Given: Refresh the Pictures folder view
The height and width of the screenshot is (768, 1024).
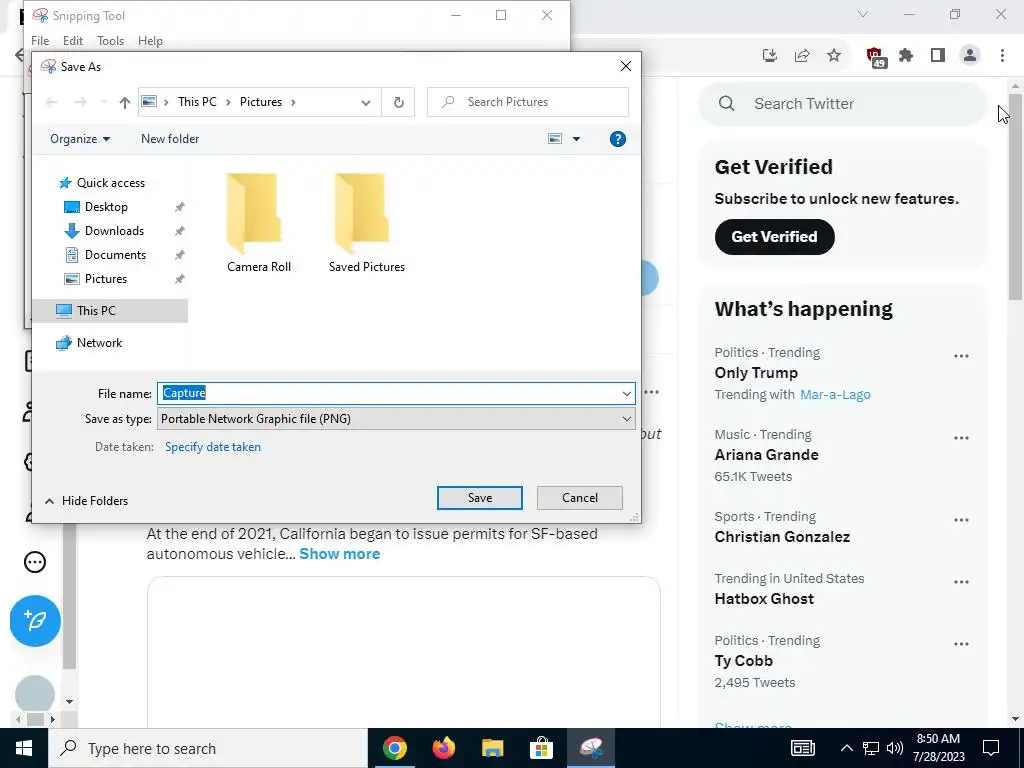Looking at the screenshot, I should point(398,103).
